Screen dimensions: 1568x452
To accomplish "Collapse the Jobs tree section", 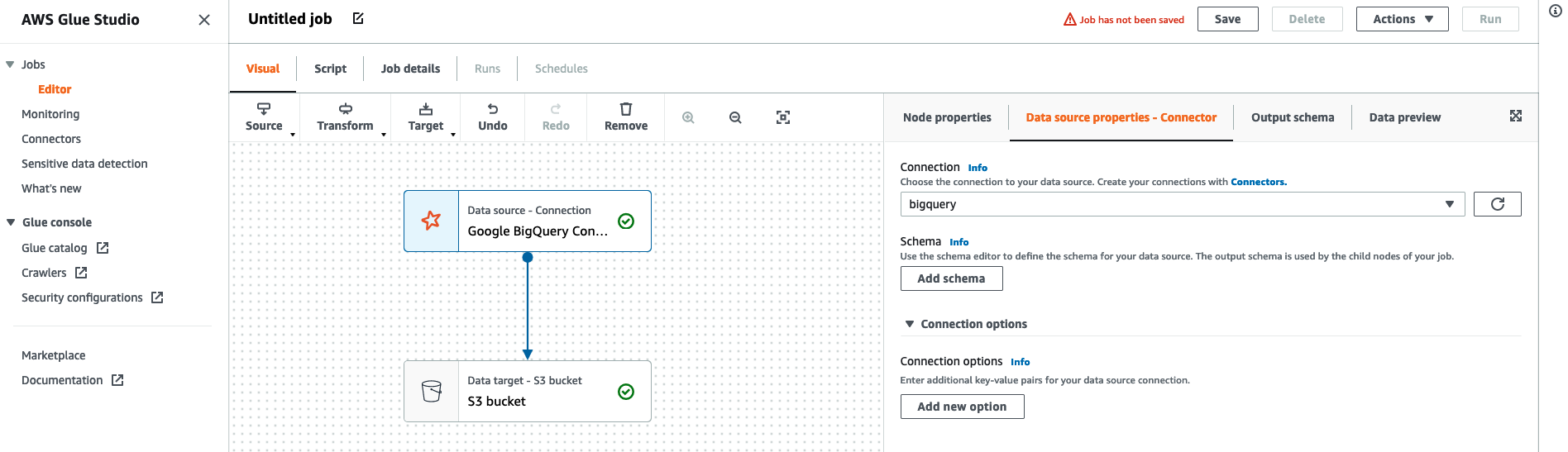I will (x=10, y=64).
